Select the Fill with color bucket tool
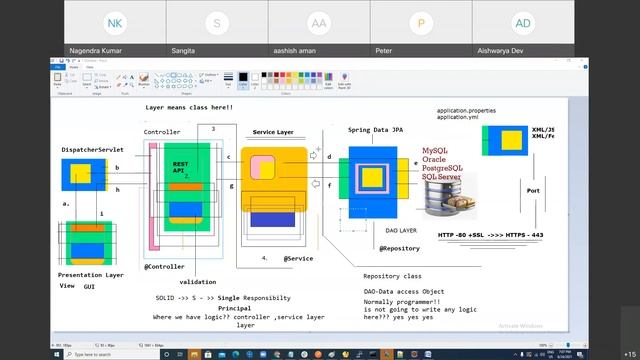 [x=125, y=77]
